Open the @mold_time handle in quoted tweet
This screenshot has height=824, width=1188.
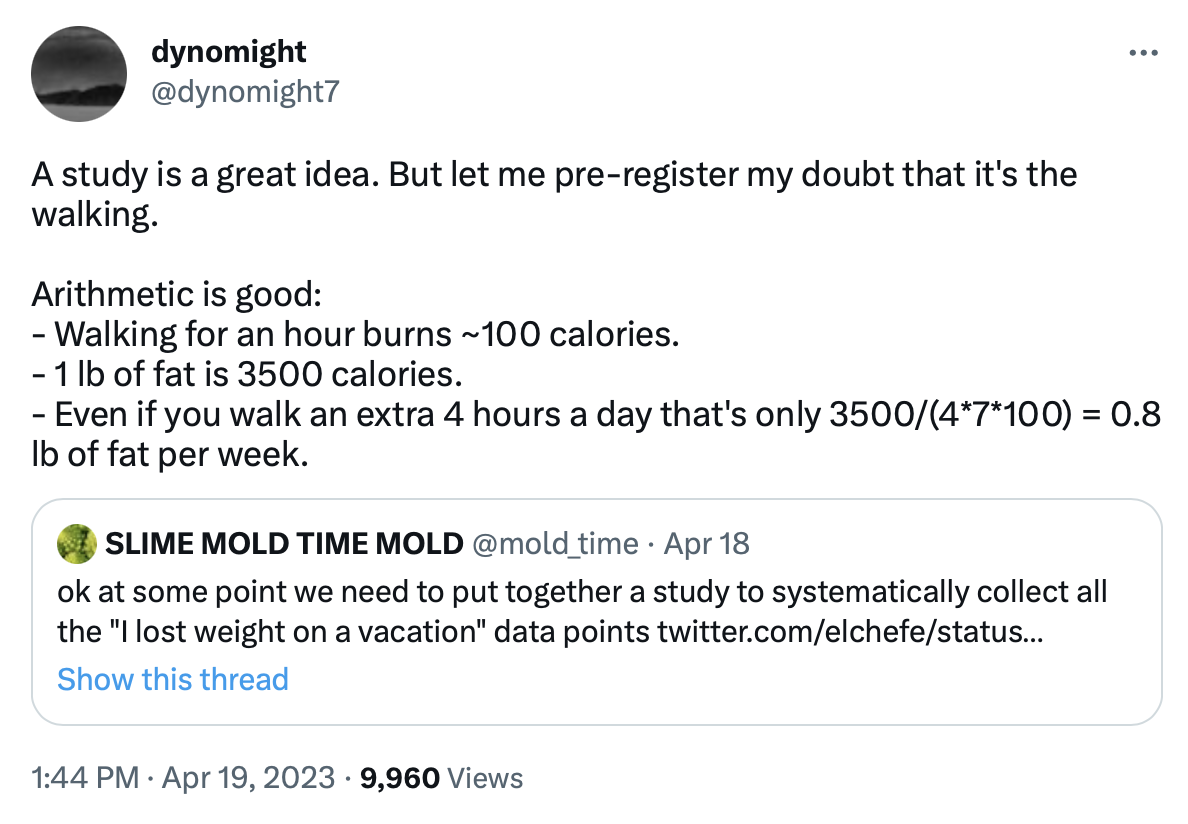554,543
